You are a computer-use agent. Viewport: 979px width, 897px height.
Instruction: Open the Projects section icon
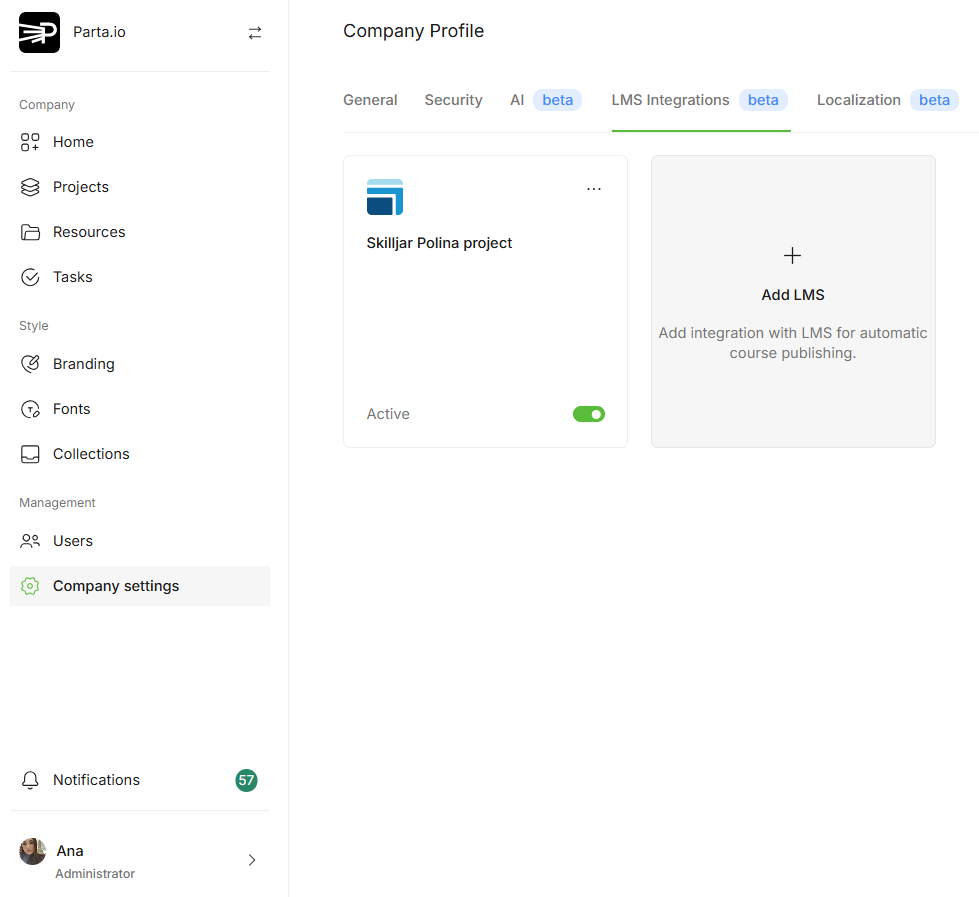click(x=30, y=187)
